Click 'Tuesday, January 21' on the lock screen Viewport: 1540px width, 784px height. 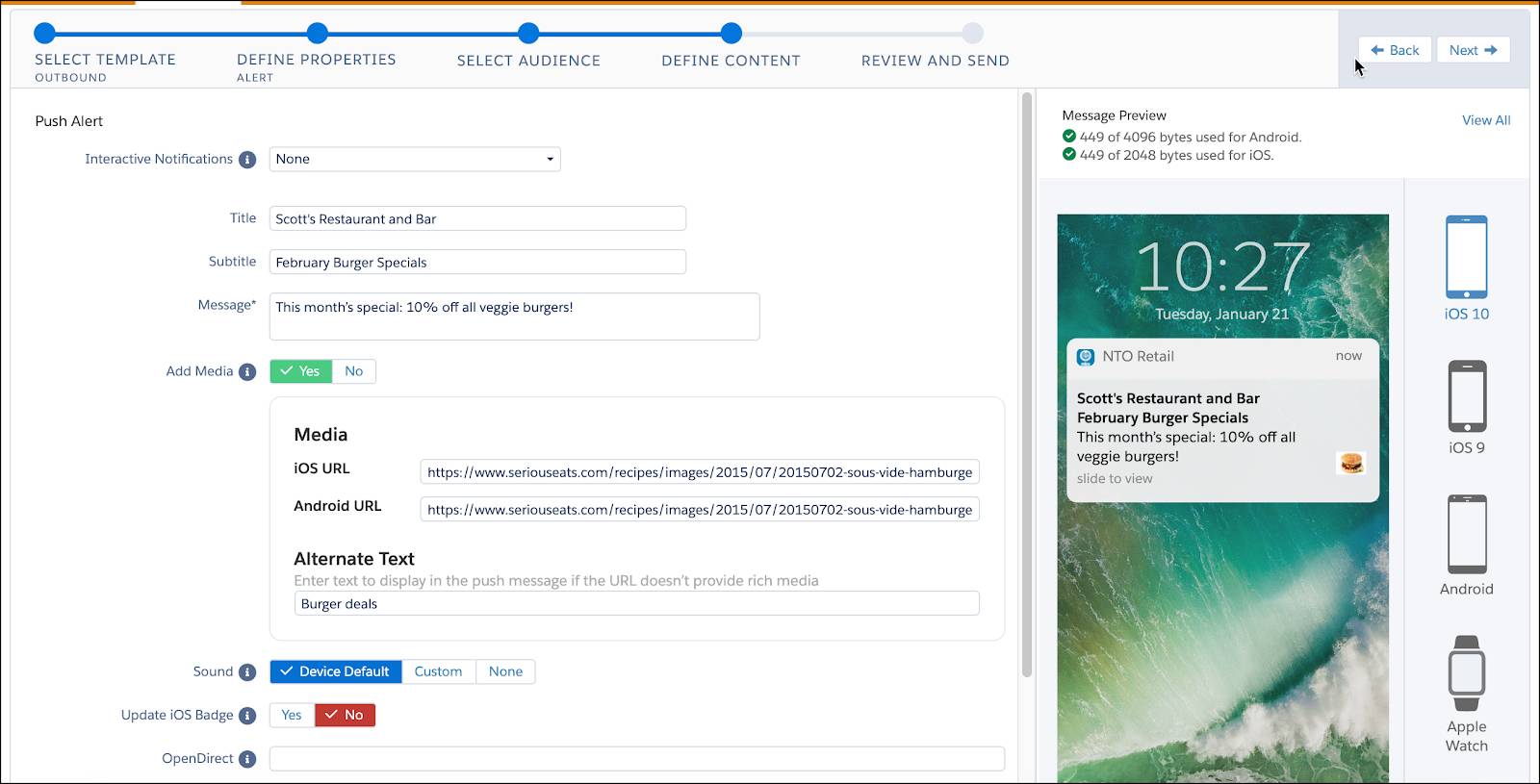[x=1221, y=314]
